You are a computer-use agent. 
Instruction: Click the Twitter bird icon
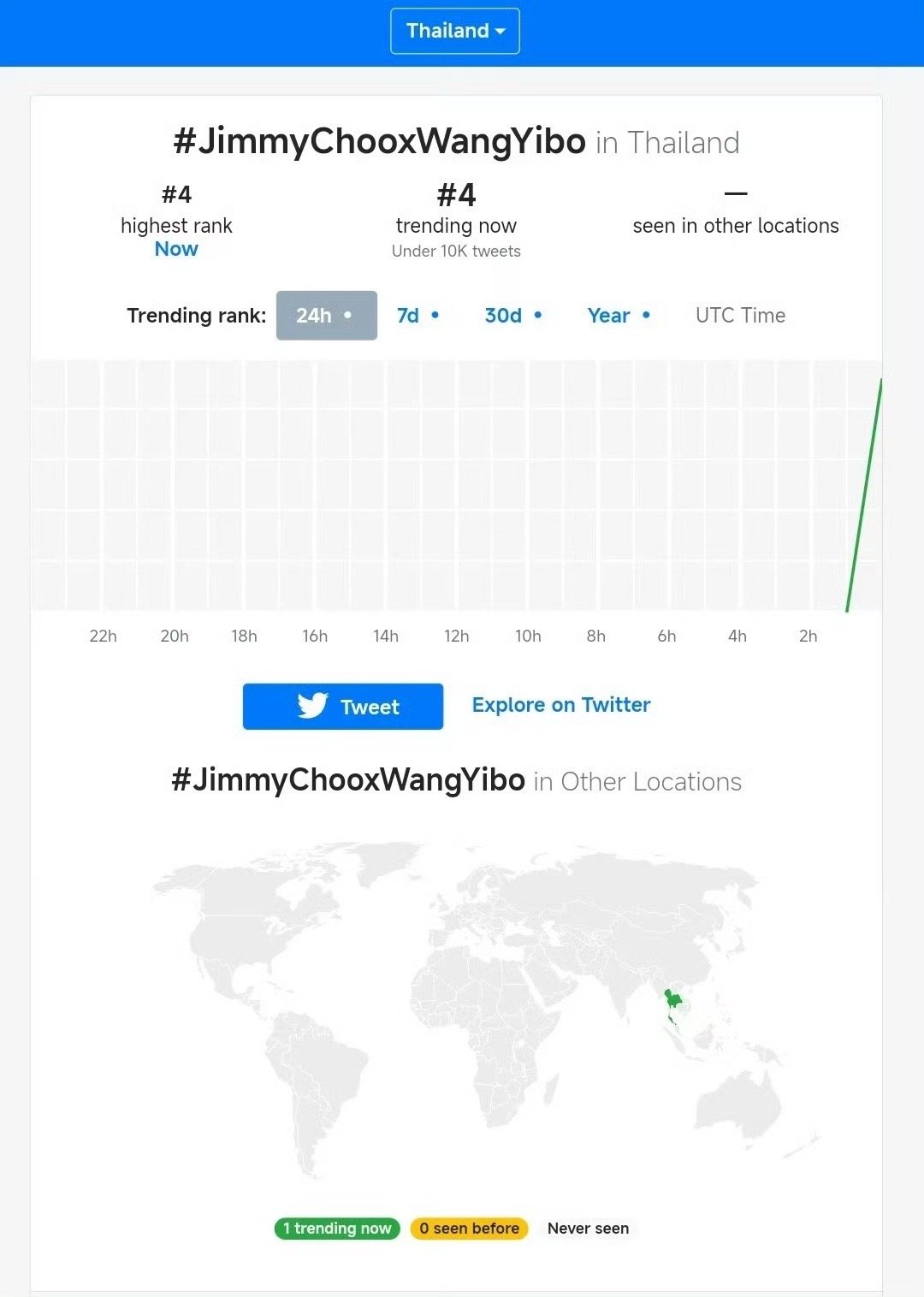coord(313,706)
